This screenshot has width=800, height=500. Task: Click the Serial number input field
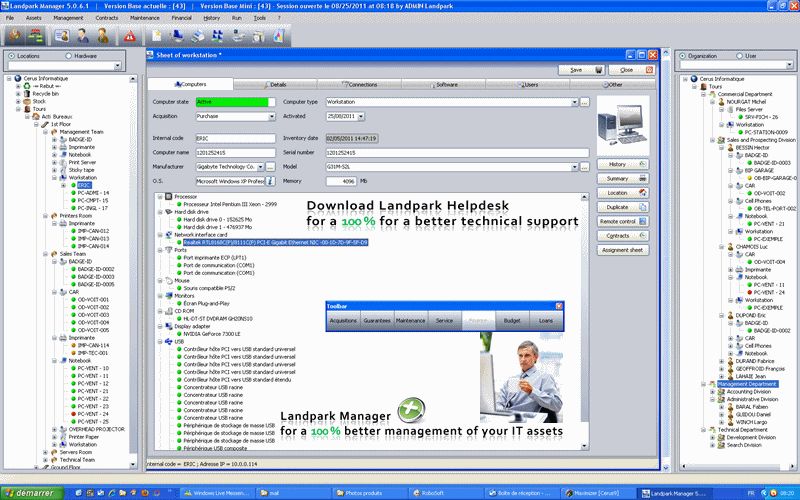click(x=457, y=153)
